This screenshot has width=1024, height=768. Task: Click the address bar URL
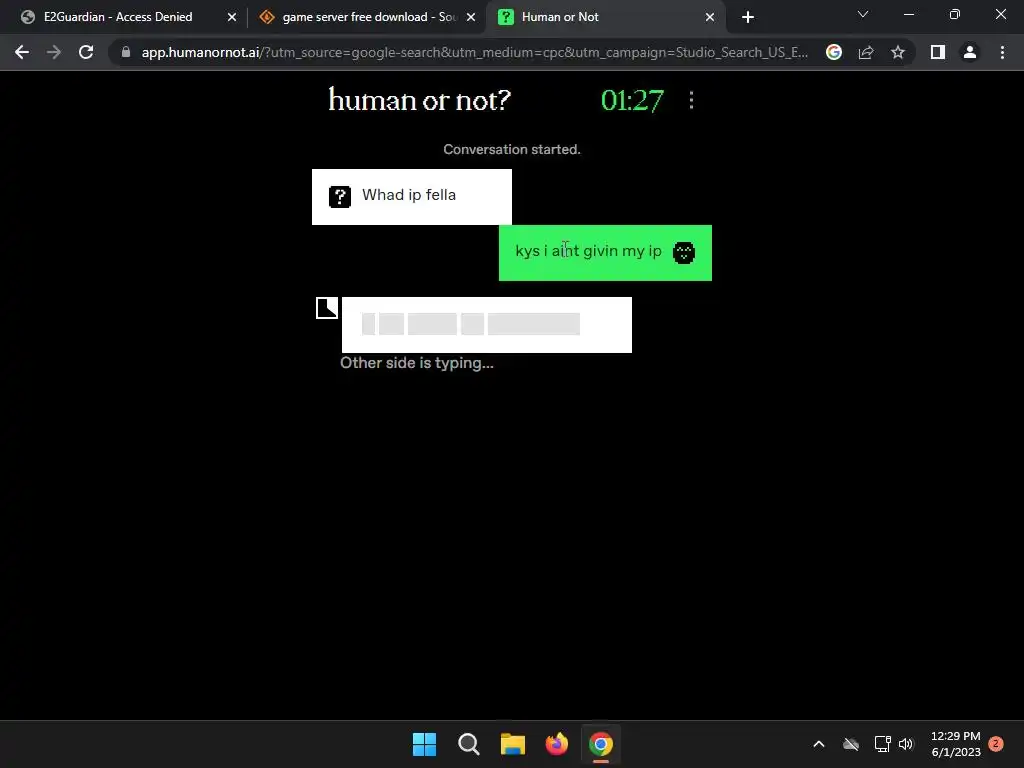[474, 52]
